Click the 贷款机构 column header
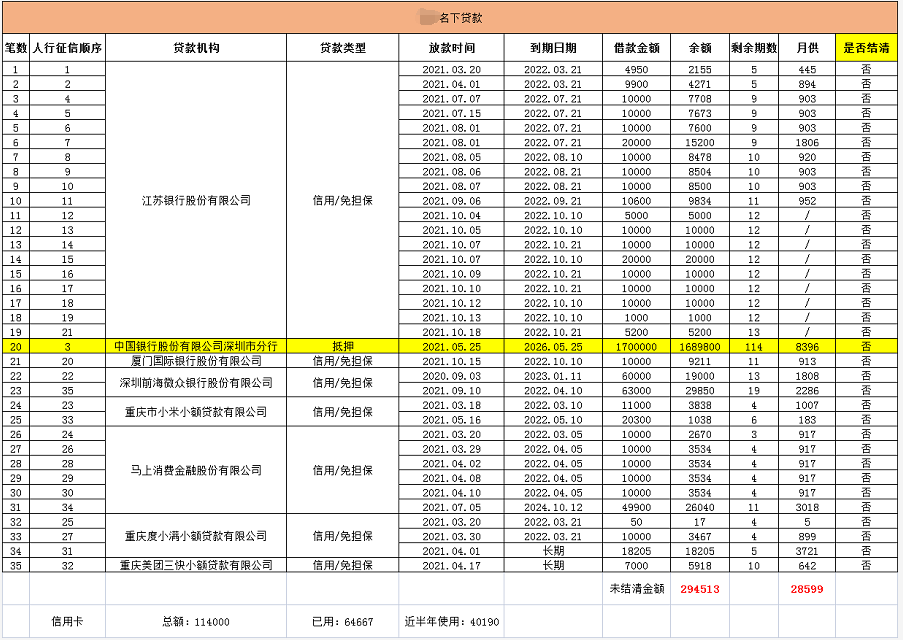Image resolution: width=903 pixels, height=640 pixels. pyautogui.click(x=196, y=48)
